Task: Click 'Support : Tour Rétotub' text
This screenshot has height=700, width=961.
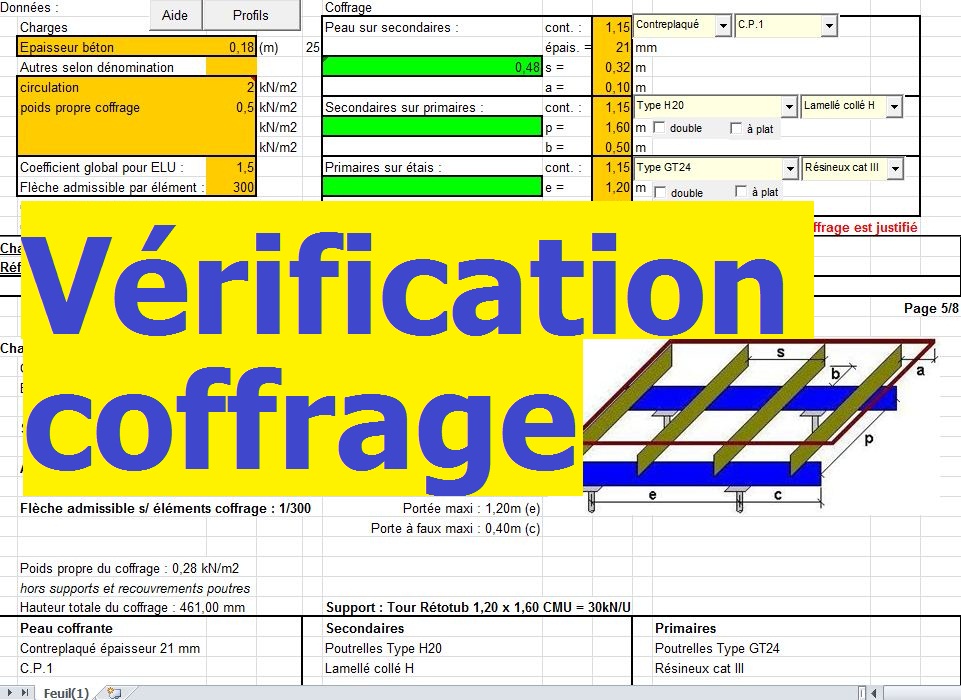Action: (x=478, y=607)
